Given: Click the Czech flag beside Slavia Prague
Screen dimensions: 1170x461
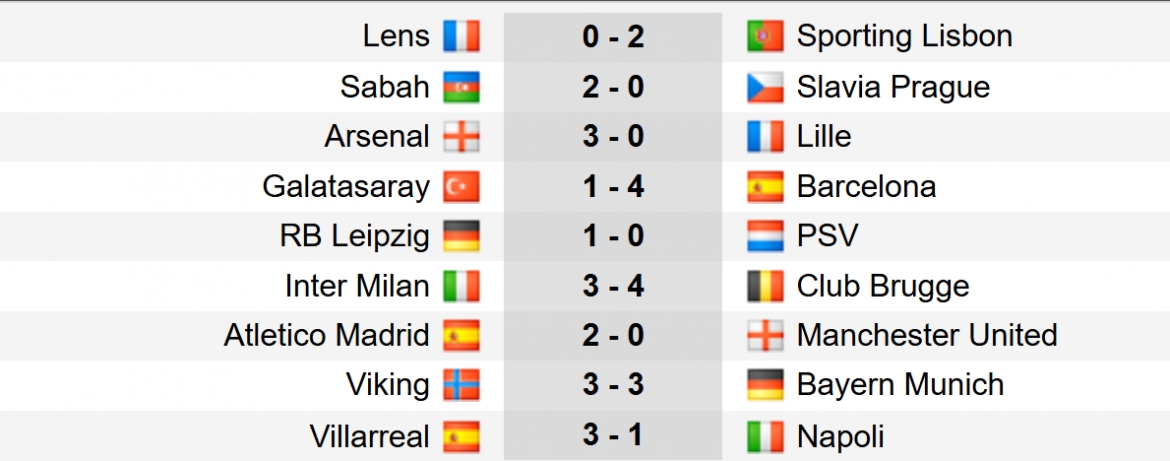Looking at the screenshot, I should [766, 87].
